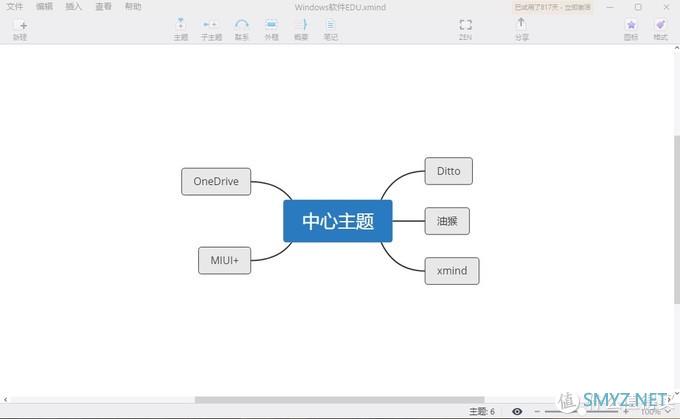Viewport: 680px width, 419px height.
Task: Toggle the eye visibility icon in status bar
Action: coord(517,411)
